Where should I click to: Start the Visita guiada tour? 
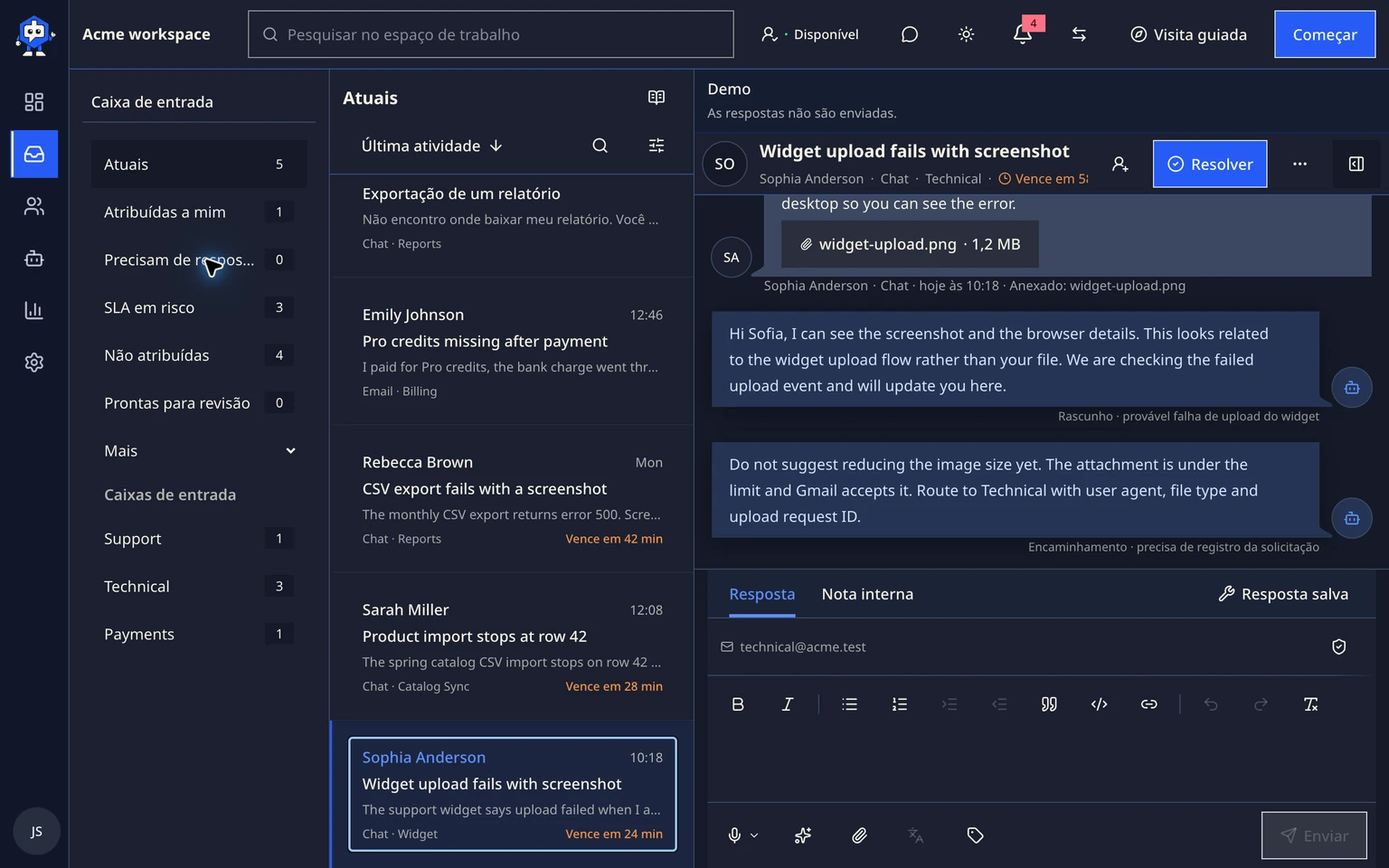pos(1188,34)
